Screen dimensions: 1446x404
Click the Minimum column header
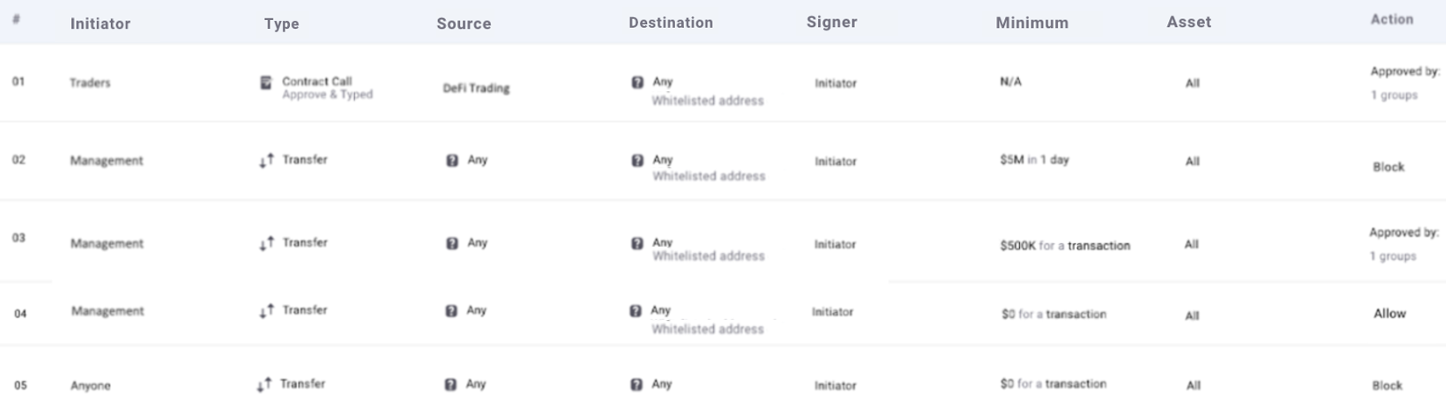(x=1032, y=23)
